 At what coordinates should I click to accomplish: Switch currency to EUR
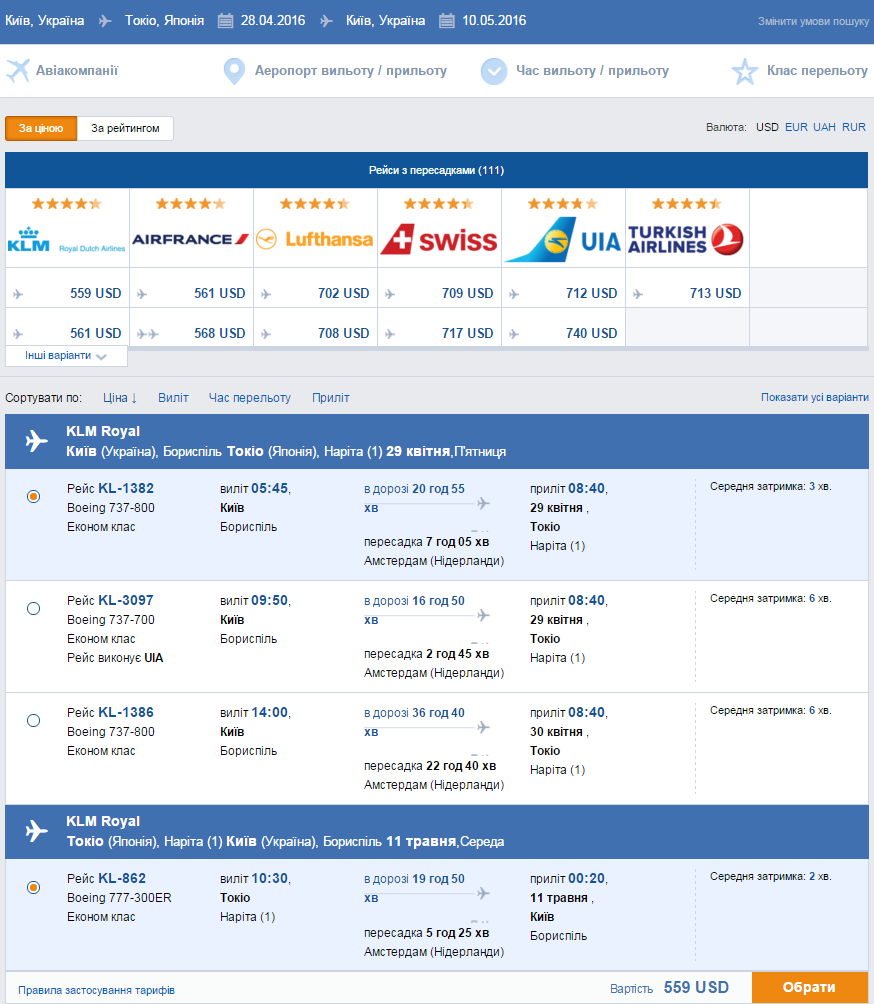[796, 127]
